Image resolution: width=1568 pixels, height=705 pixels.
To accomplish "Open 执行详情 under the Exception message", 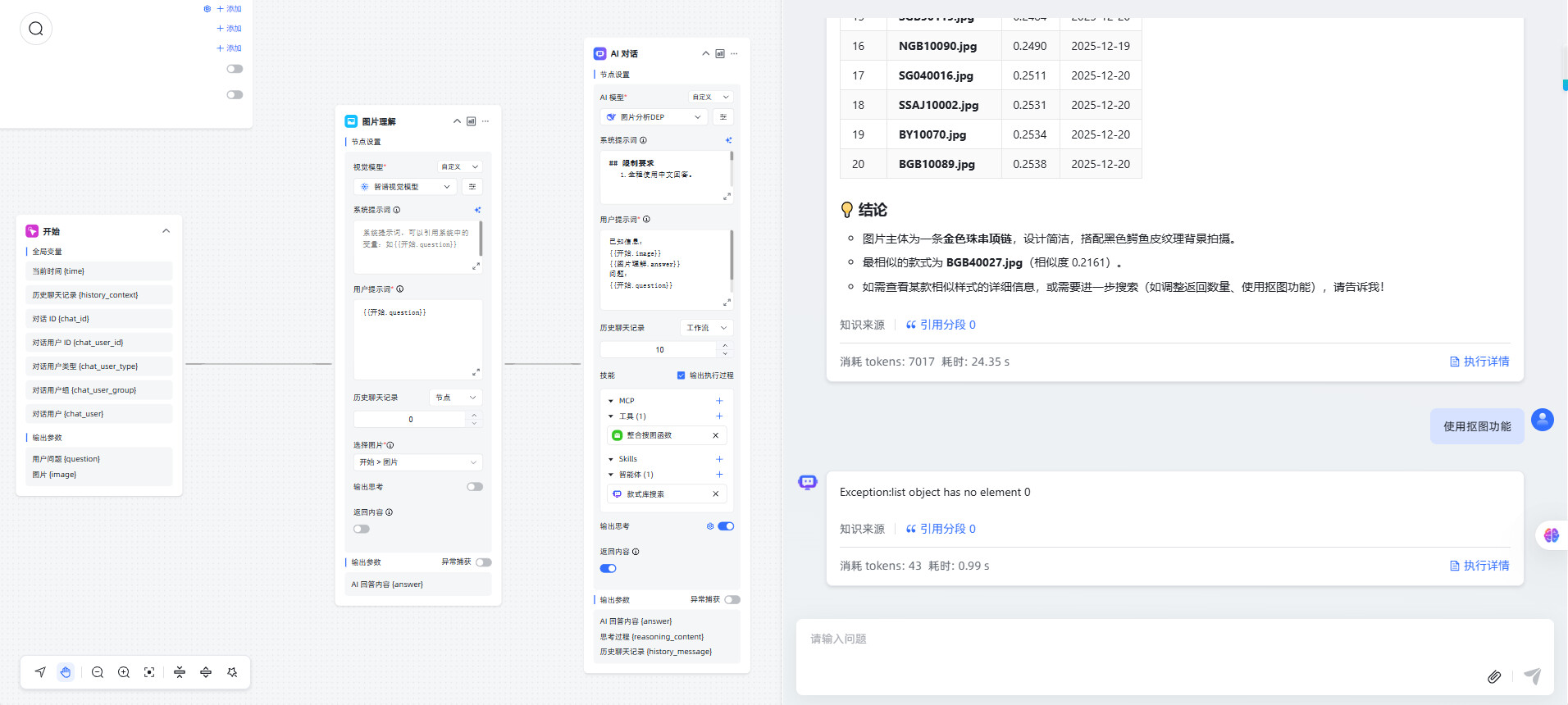I will (1479, 566).
